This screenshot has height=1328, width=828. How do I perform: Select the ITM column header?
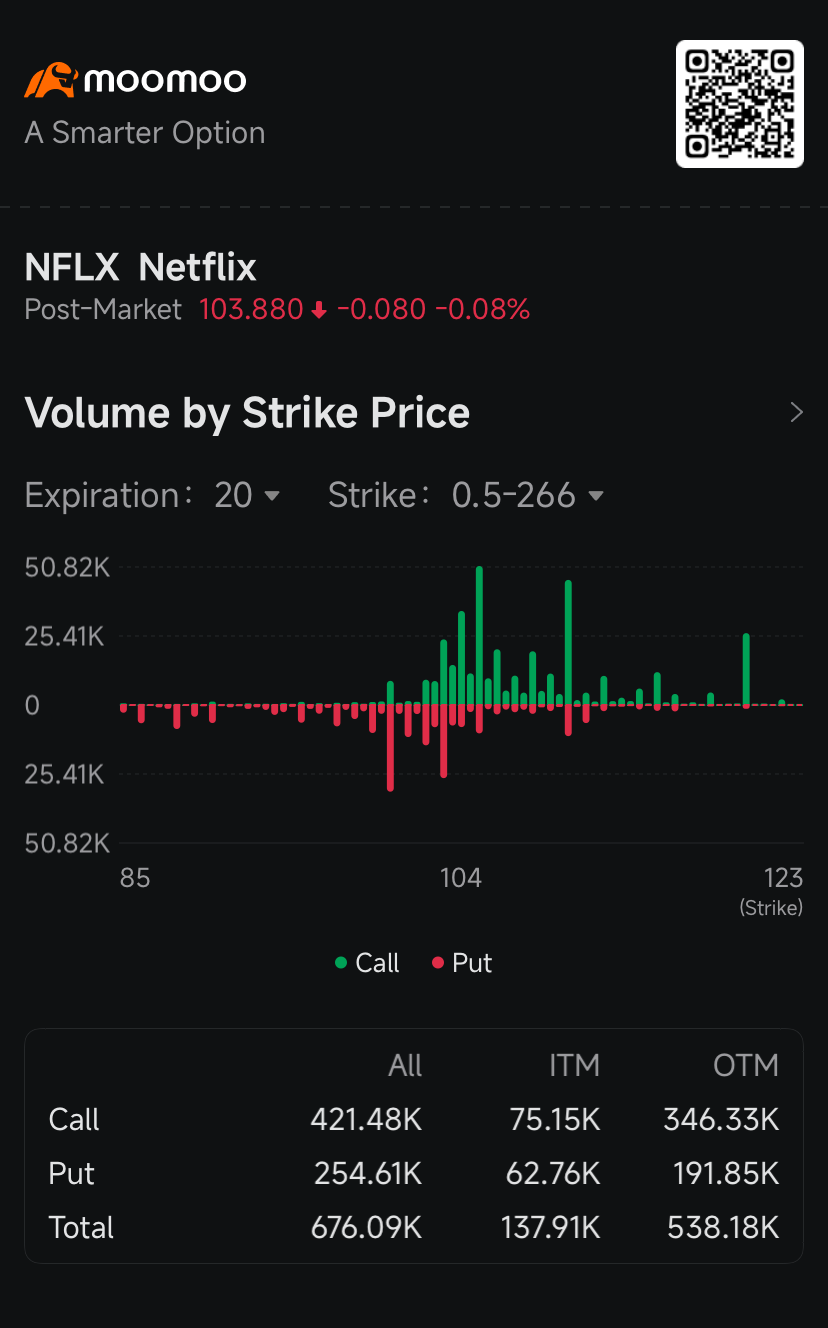click(574, 1065)
